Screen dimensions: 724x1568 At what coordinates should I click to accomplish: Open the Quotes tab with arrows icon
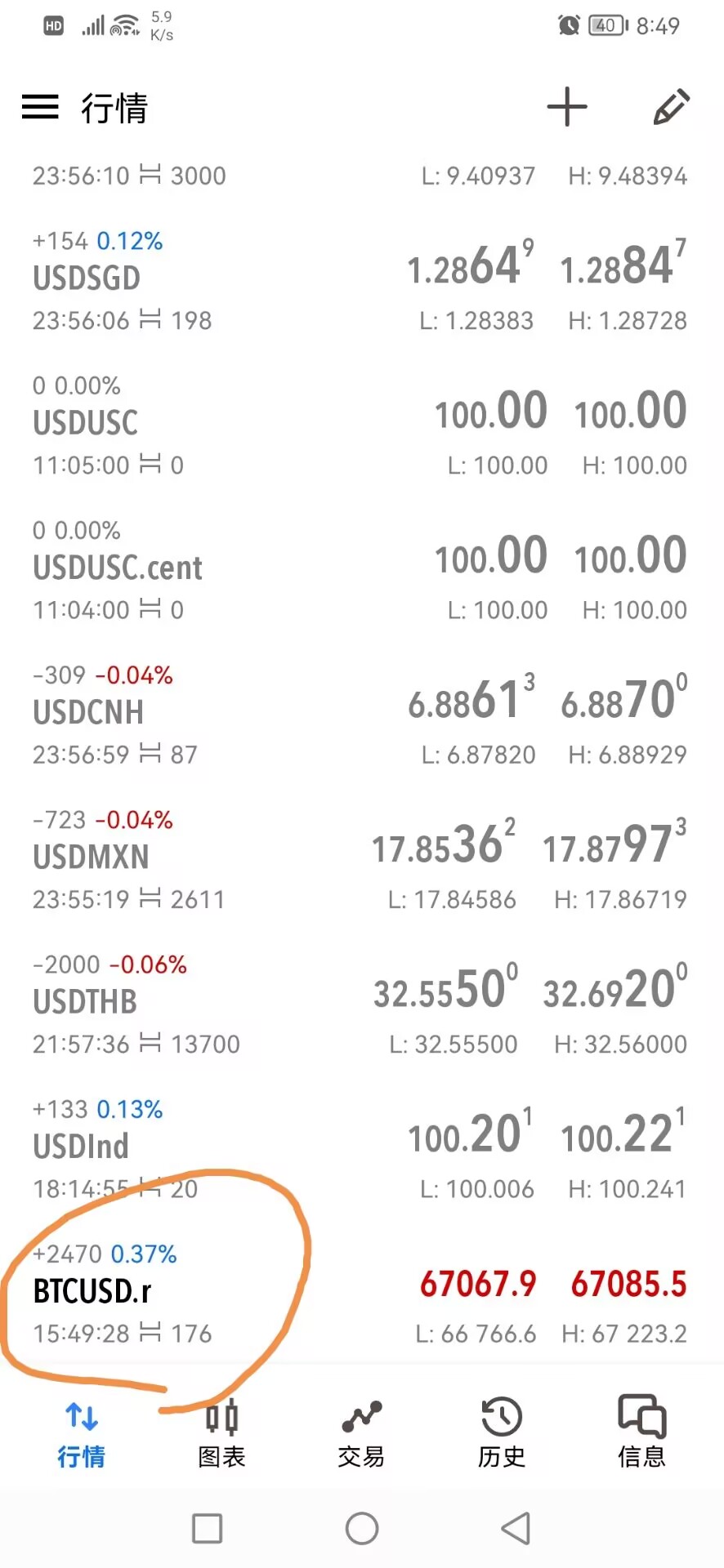81,1433
